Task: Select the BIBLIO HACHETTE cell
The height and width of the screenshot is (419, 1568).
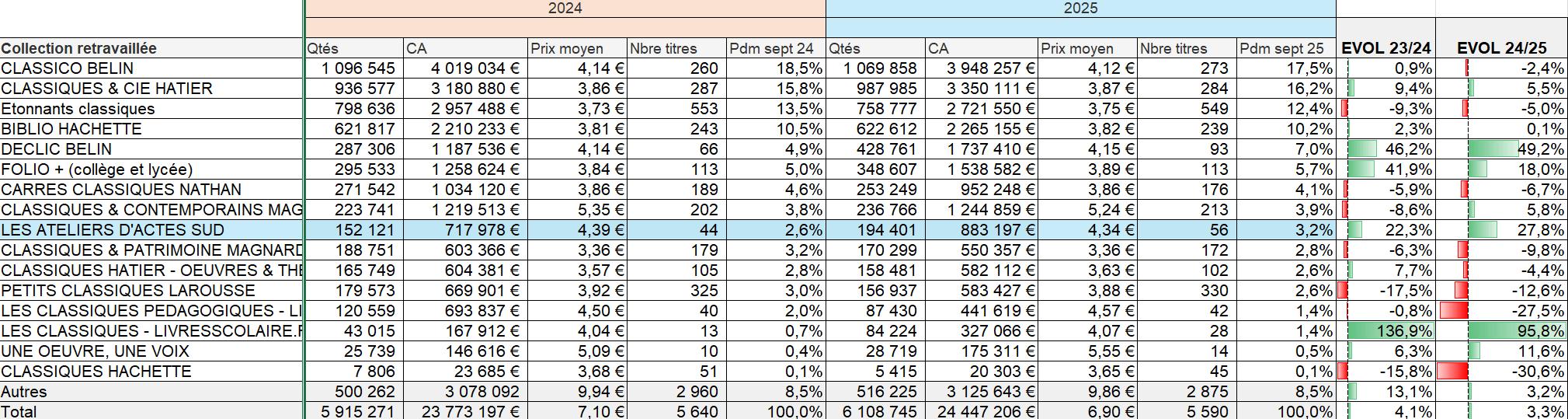Action: 151,129
